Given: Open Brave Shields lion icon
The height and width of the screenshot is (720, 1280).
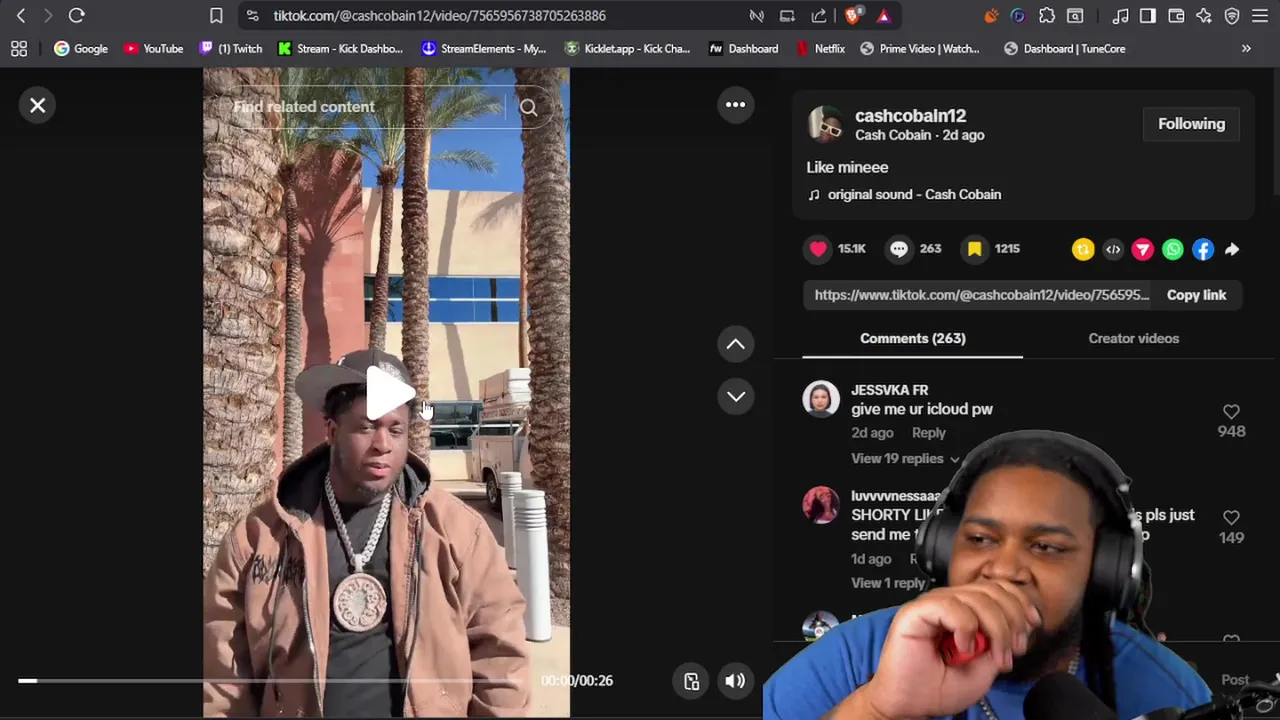Looking at the screenshot, I should 853,16.
